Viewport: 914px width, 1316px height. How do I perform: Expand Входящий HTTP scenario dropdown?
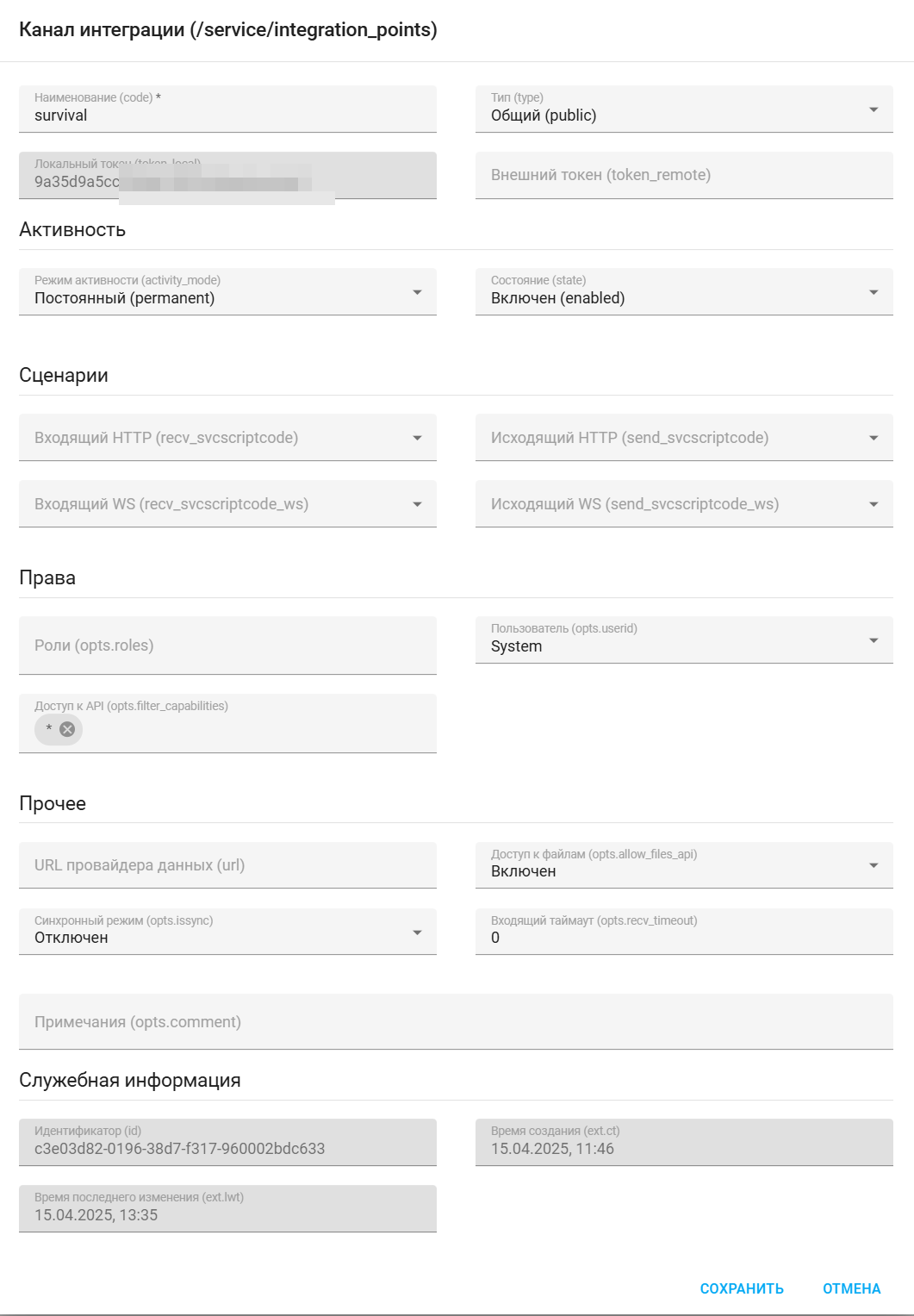click(x=227, y=438)
